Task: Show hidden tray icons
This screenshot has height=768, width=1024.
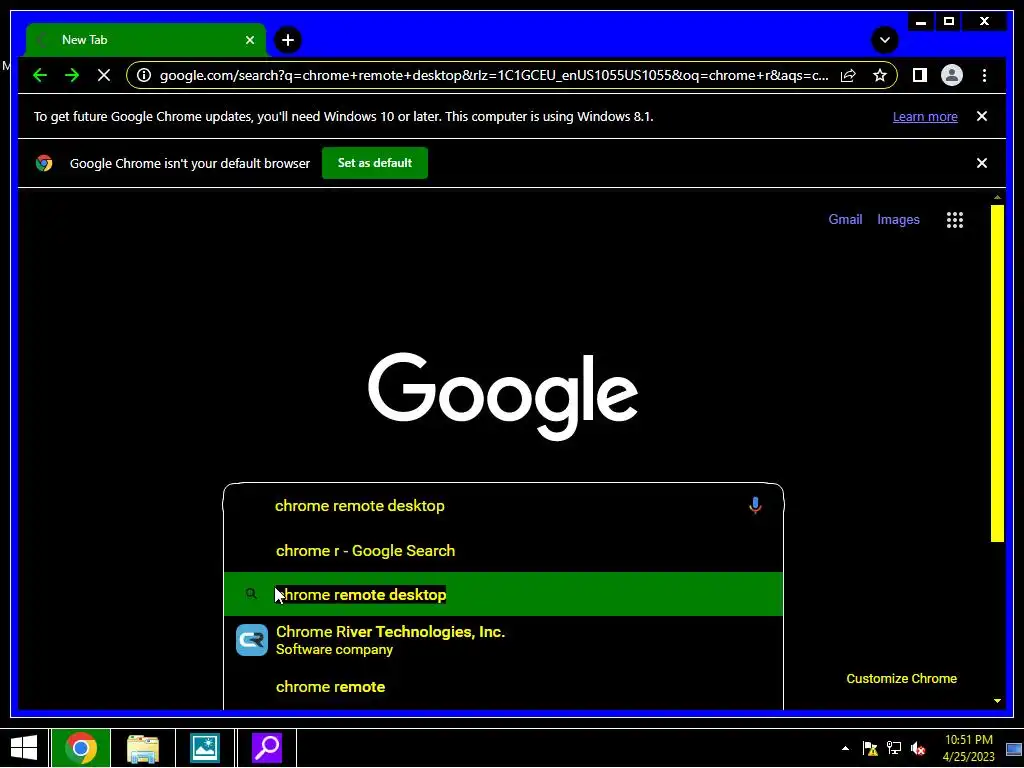Action: click(846, 748)
